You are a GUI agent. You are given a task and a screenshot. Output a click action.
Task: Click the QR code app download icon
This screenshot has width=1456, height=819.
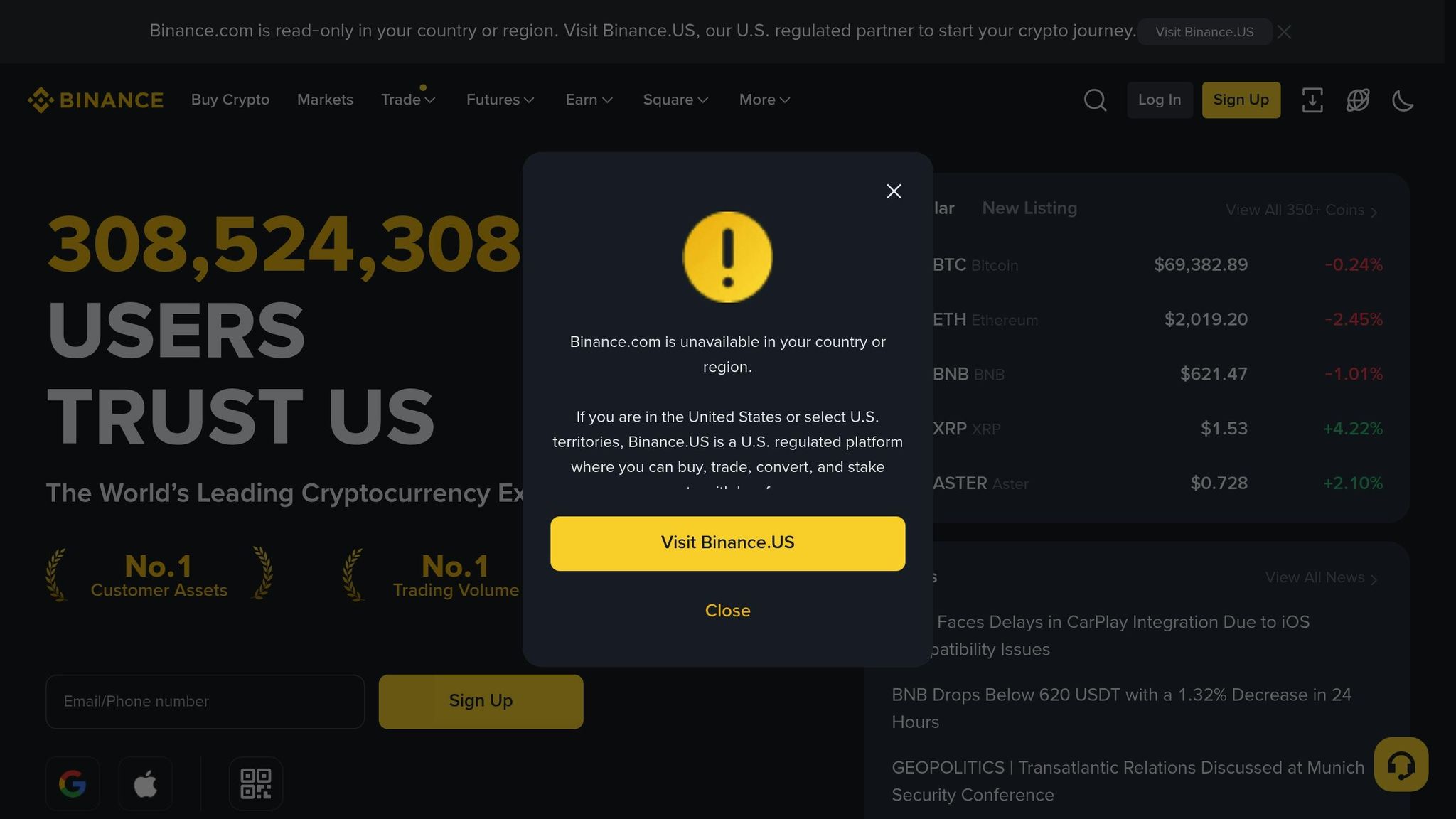tap(255, 783)
